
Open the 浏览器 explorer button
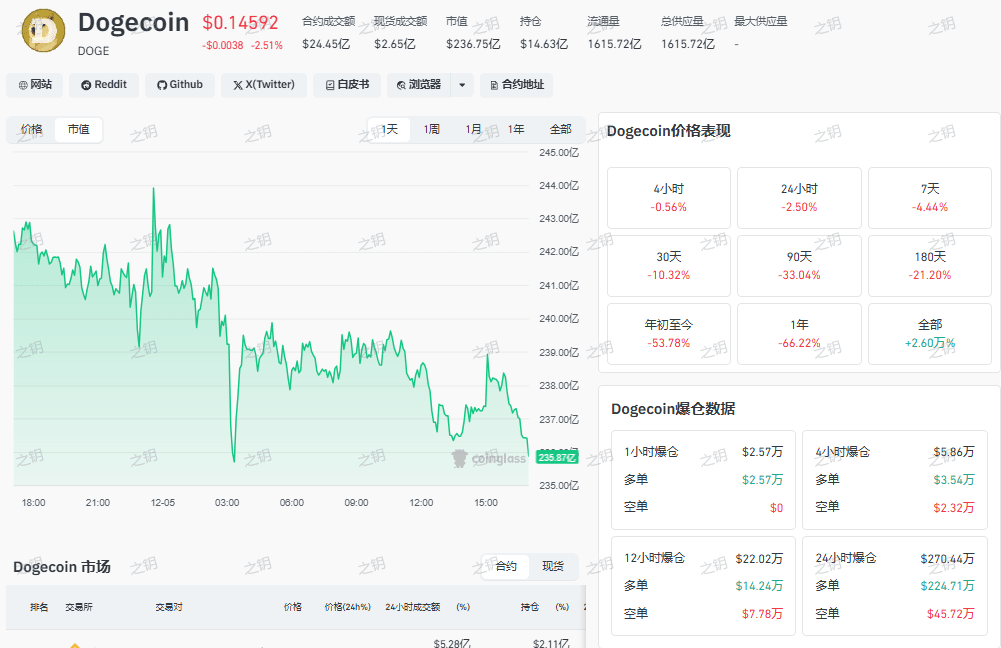(419, 85)
